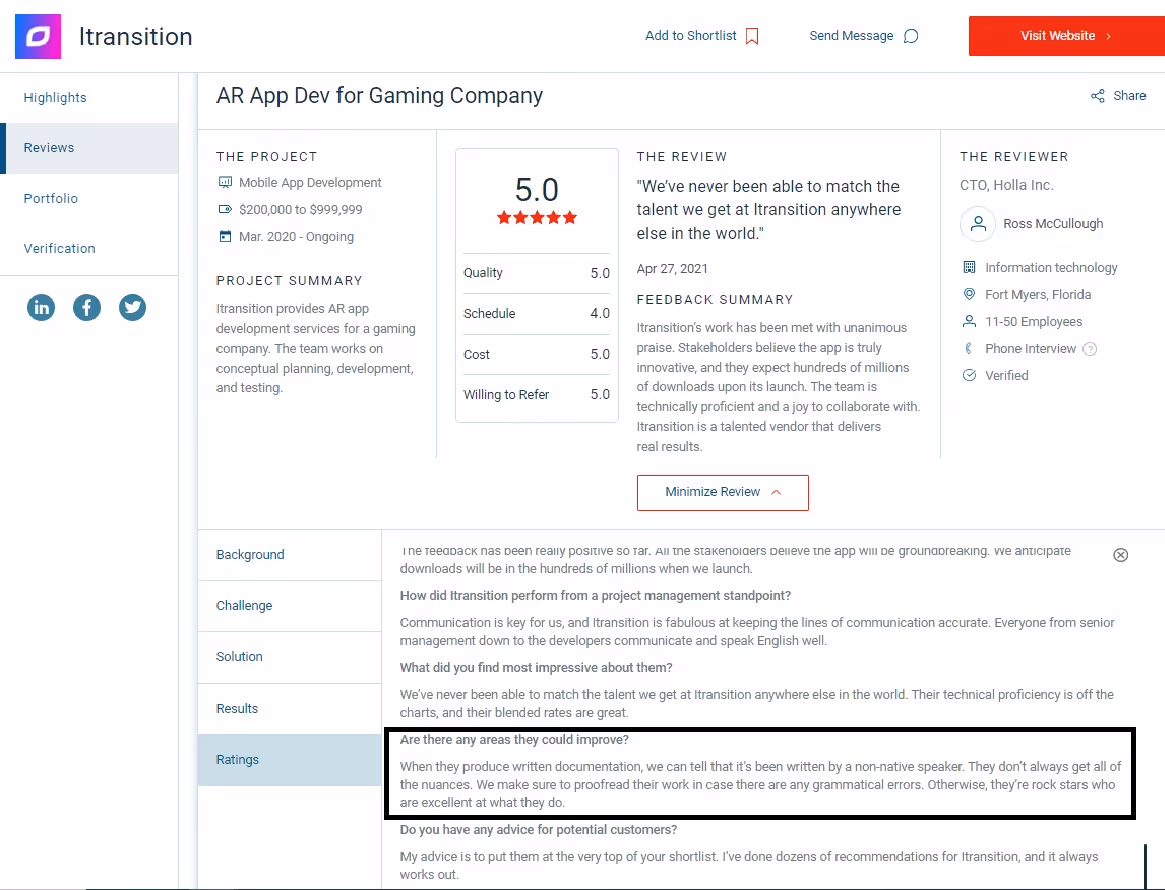The image size is (1165, 890).
Task: Click 'Do you have any advice for potential customers?'
Action: pyautogui.click(x=539, y=830)
